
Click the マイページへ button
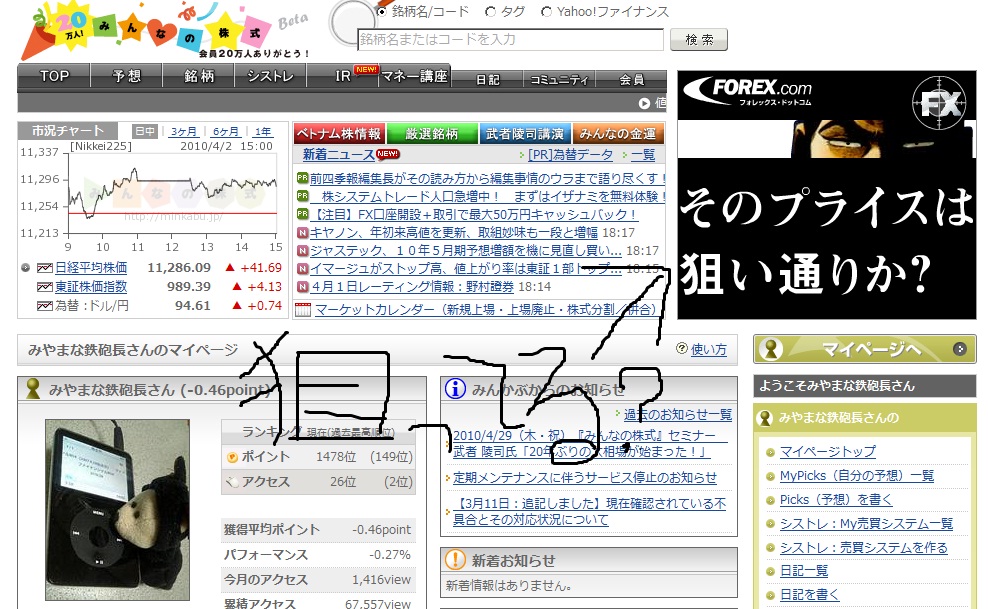coord(864,349)
